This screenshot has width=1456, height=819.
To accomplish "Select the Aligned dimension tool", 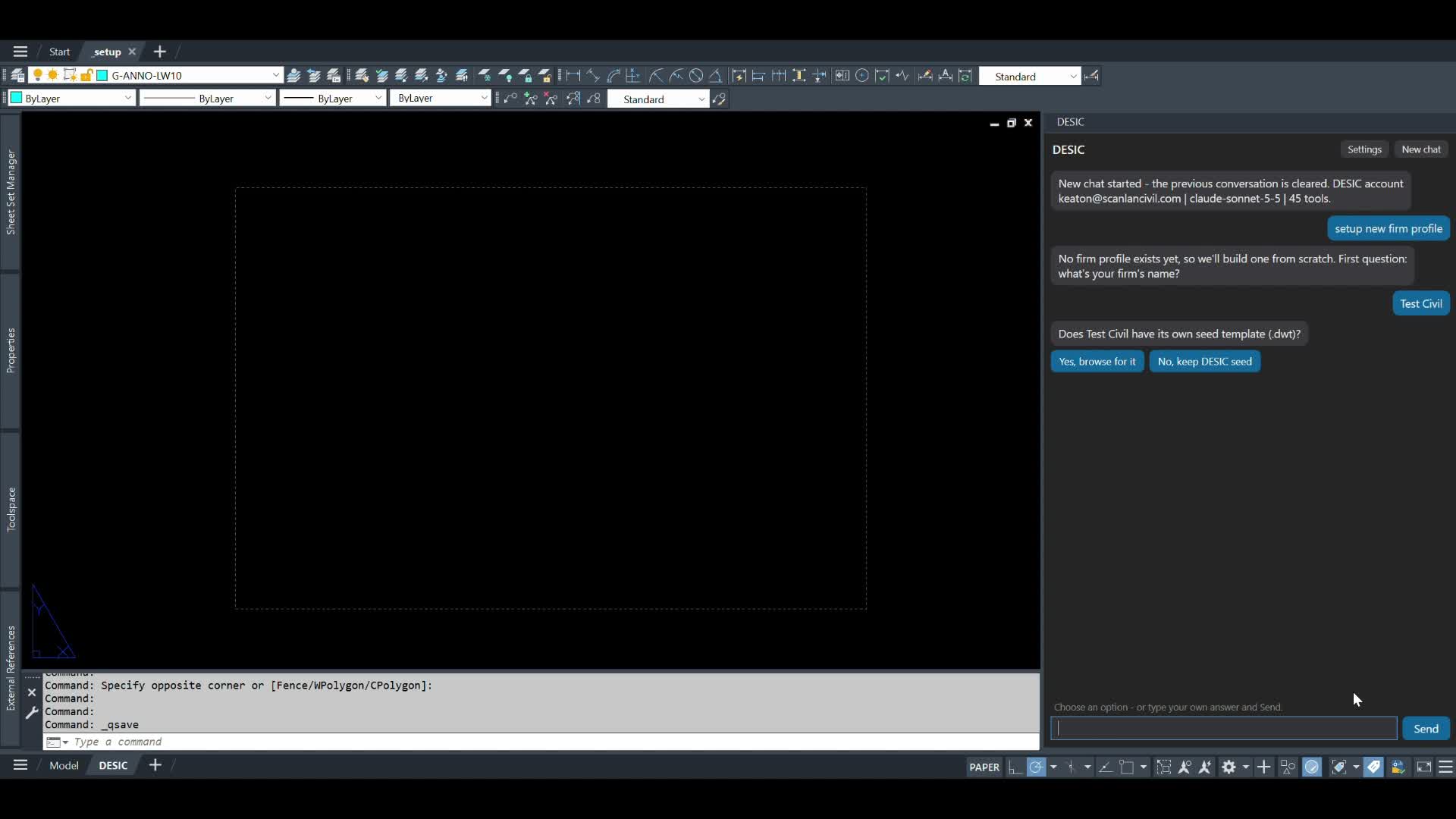I will 593,76.
